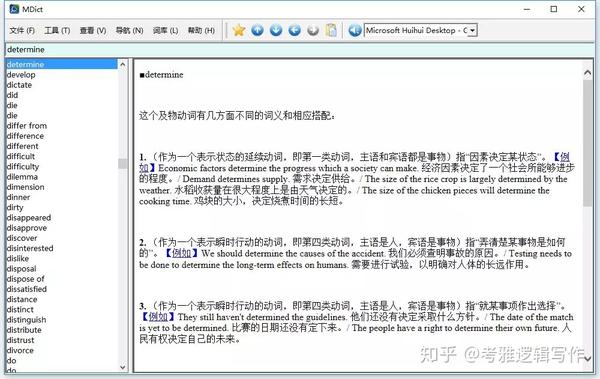The height and width of the screenshot is (379, 600).
Task: Click definition pane scroll down arrow
Action: [587, 359]
